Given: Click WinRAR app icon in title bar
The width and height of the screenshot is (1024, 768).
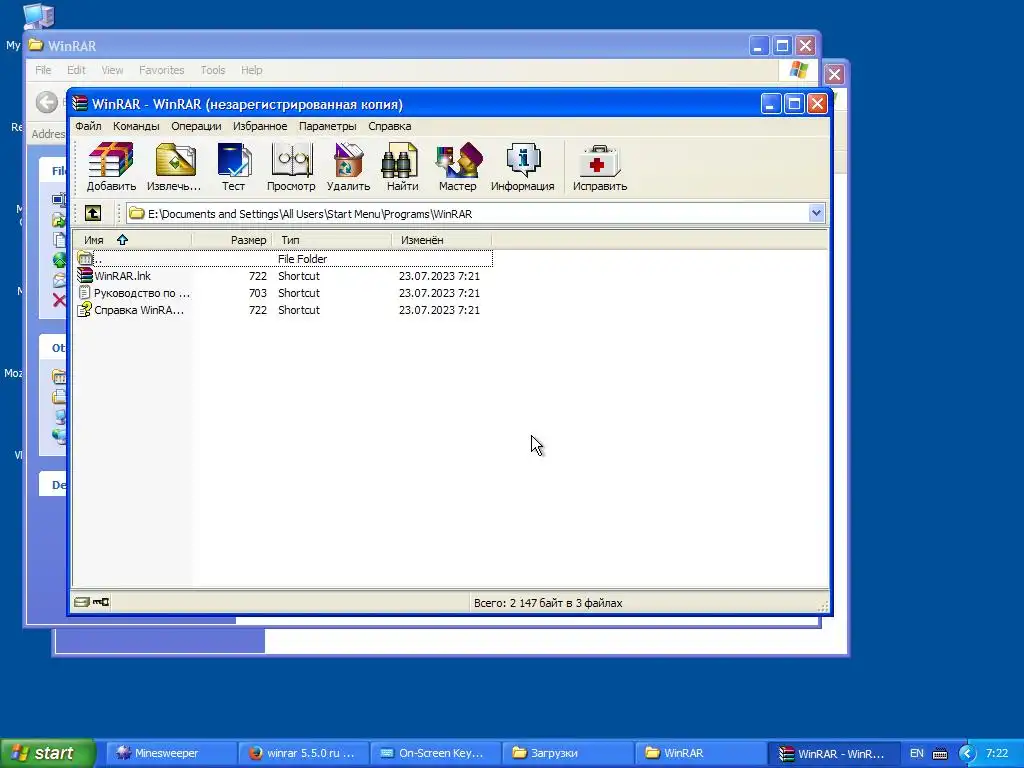Looking at the screenshot, I should pyautogui.click(x=80, y=104).
